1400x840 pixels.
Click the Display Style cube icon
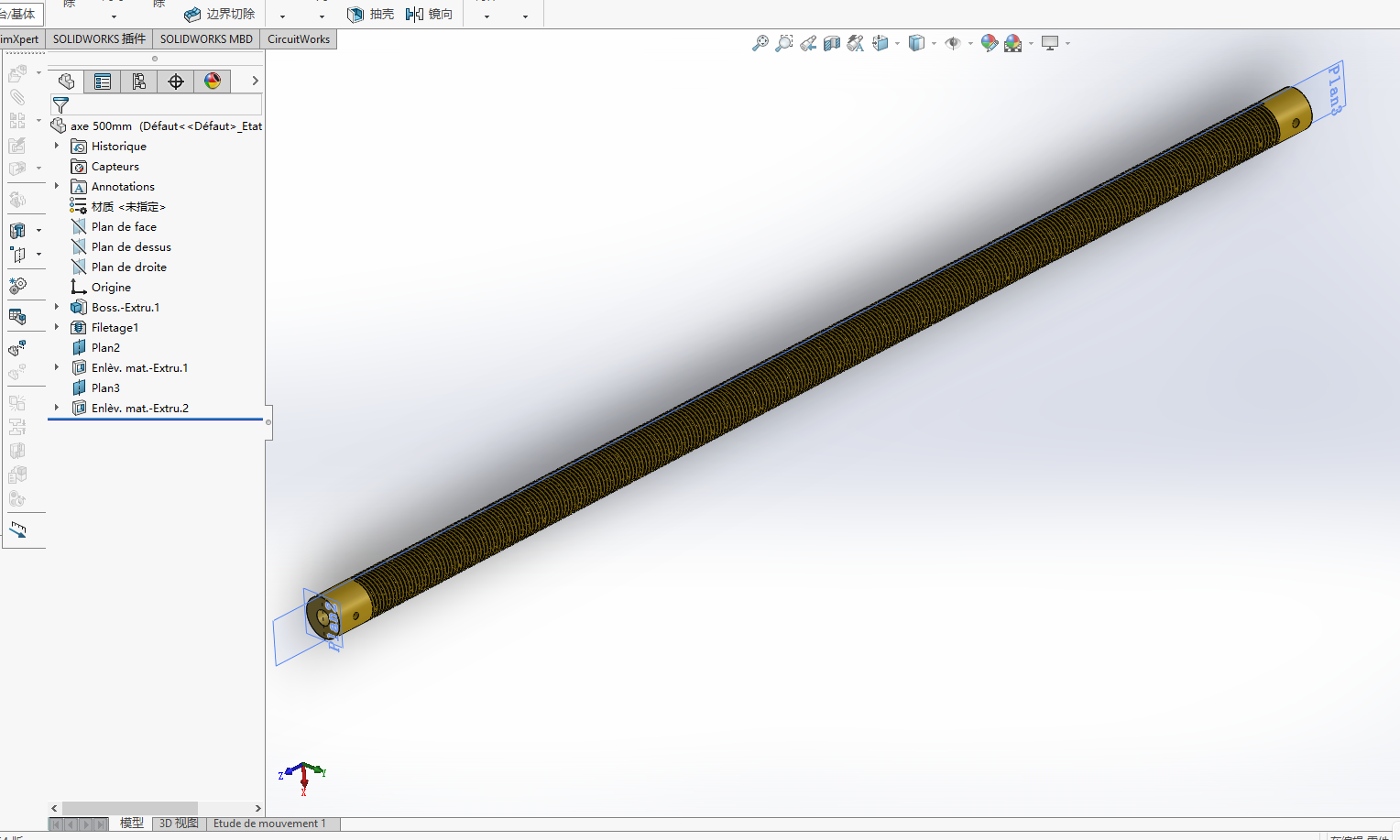coord(916,43)
